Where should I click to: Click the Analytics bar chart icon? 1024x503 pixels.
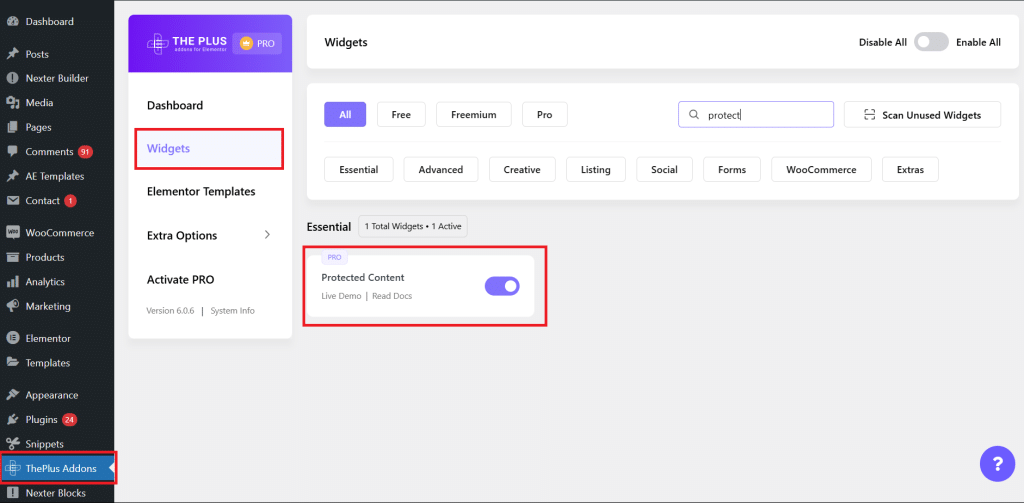tap(12, 282)
